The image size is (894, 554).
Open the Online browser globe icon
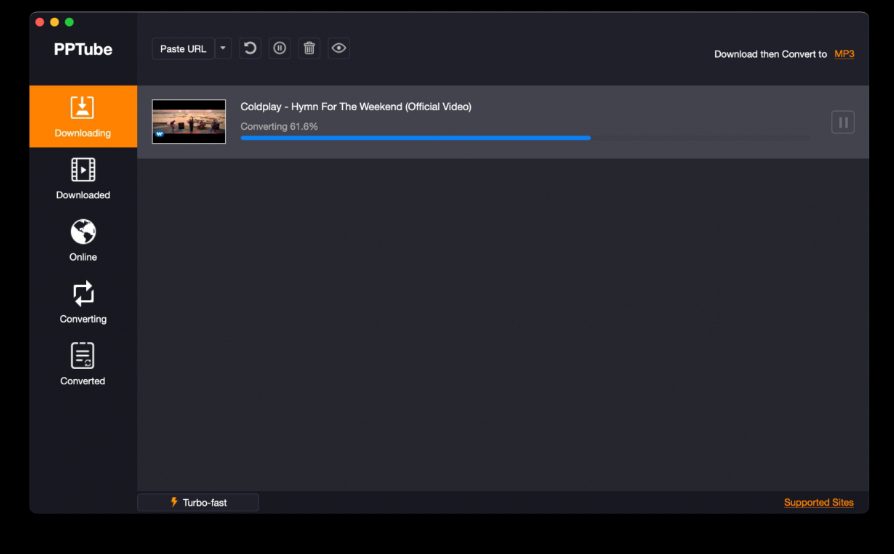[83, 240]
